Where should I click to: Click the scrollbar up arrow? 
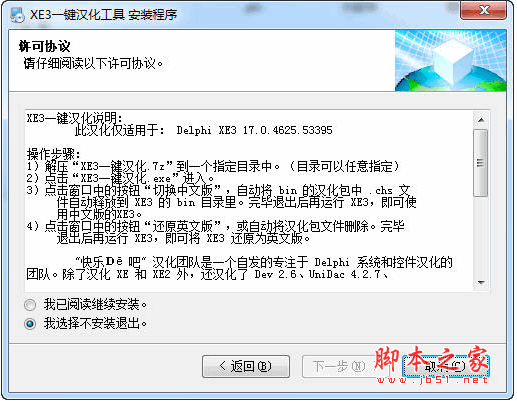pos(481,120)
